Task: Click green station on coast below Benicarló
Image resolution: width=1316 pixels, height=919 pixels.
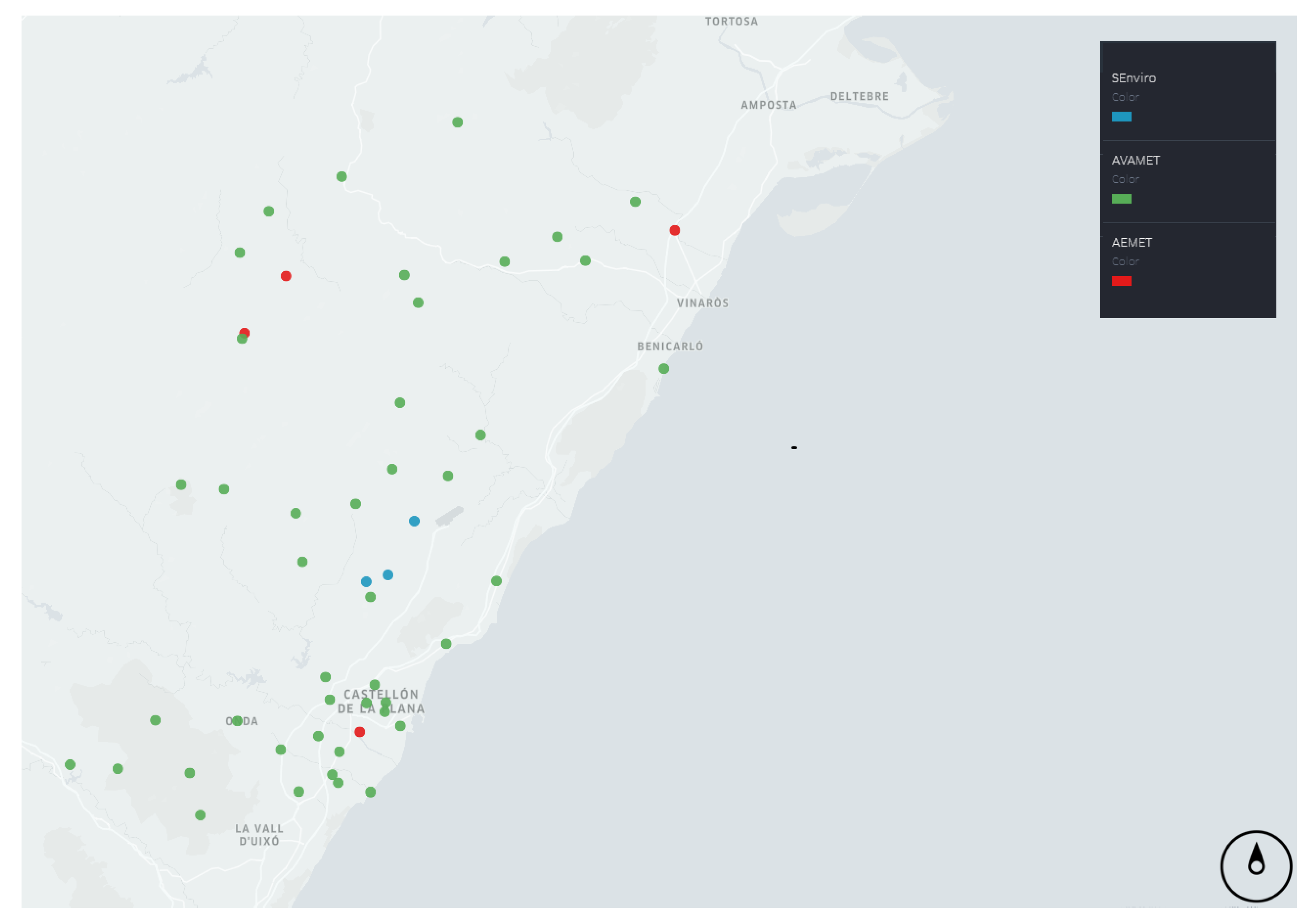Action: [664, 369]
